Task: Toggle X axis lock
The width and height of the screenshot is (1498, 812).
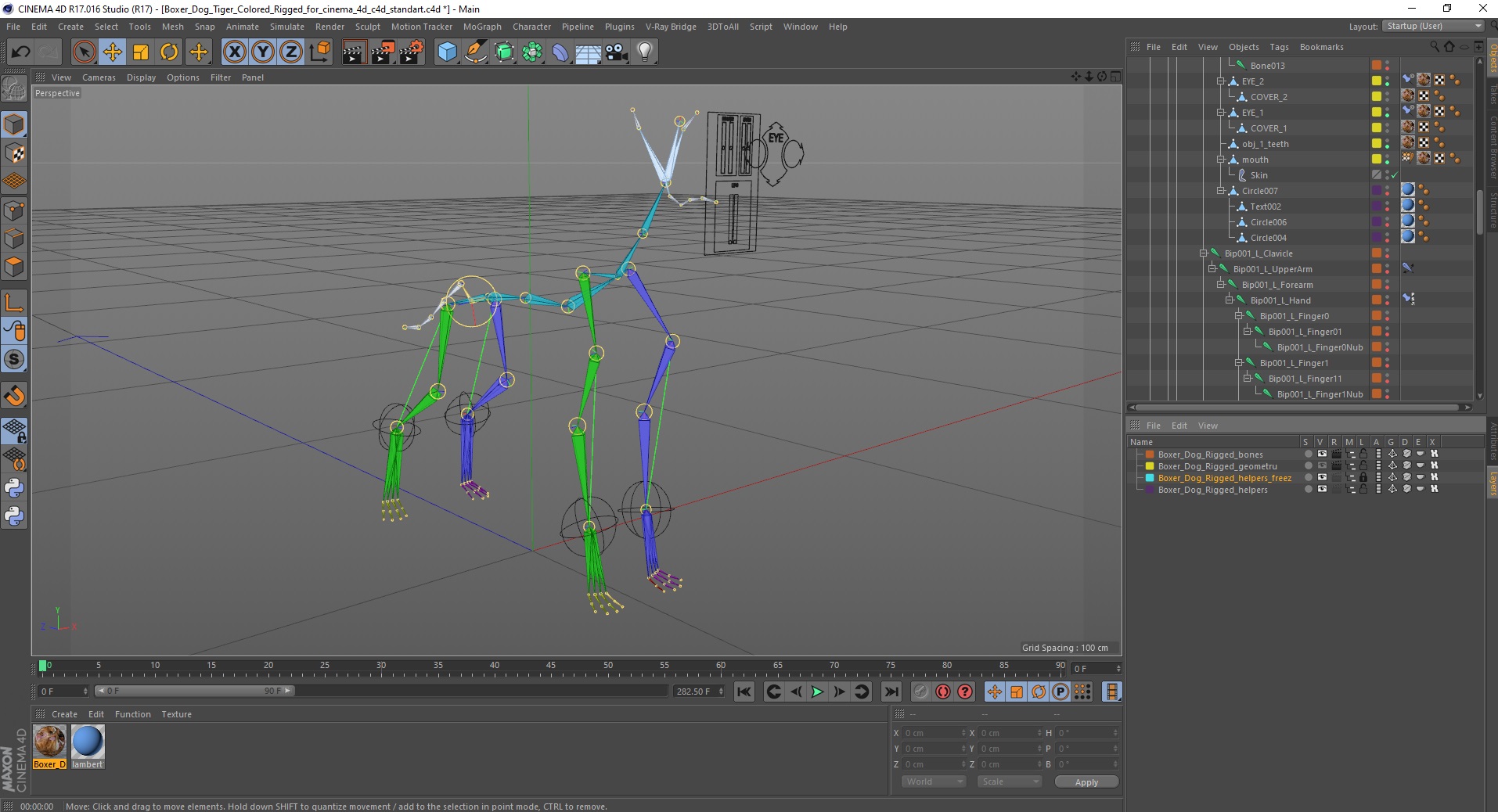Action: click(x=234, y=52)
